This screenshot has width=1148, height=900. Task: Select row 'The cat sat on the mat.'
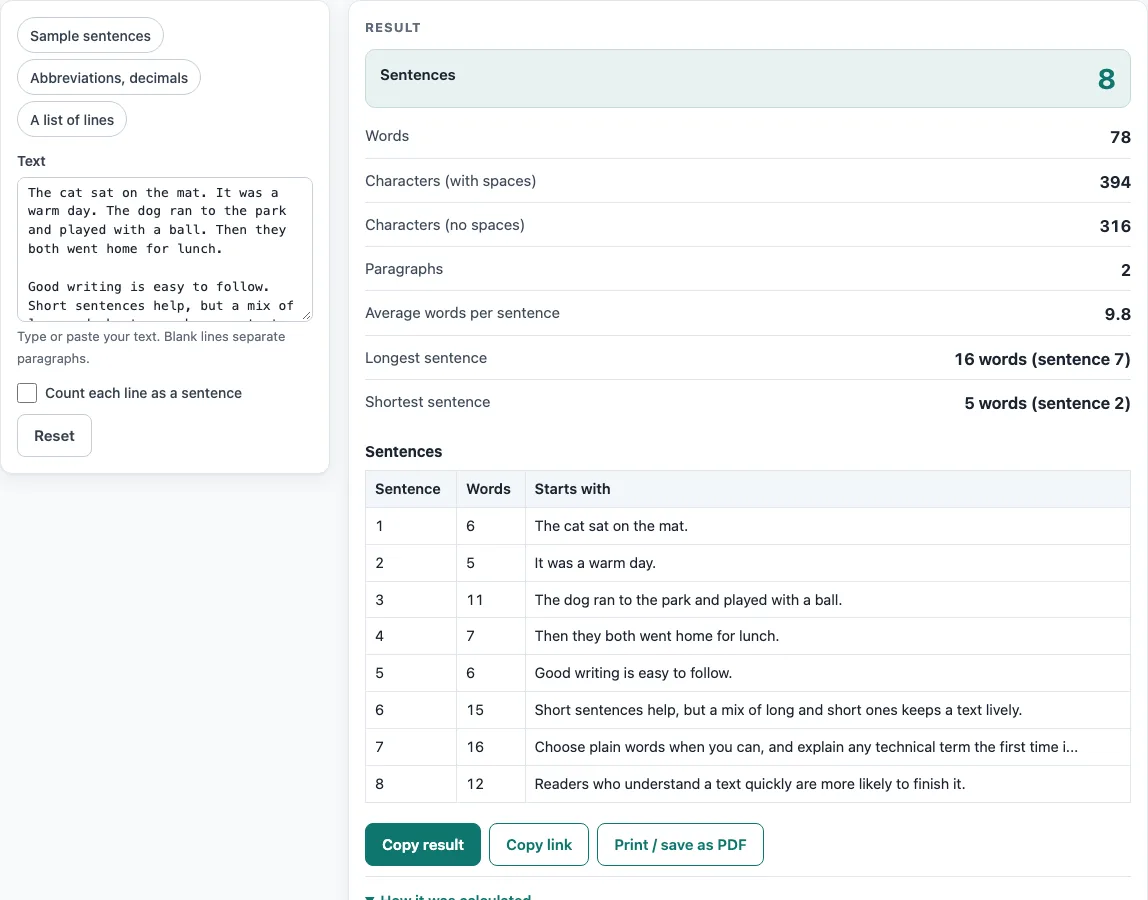[x=748, y=526]
